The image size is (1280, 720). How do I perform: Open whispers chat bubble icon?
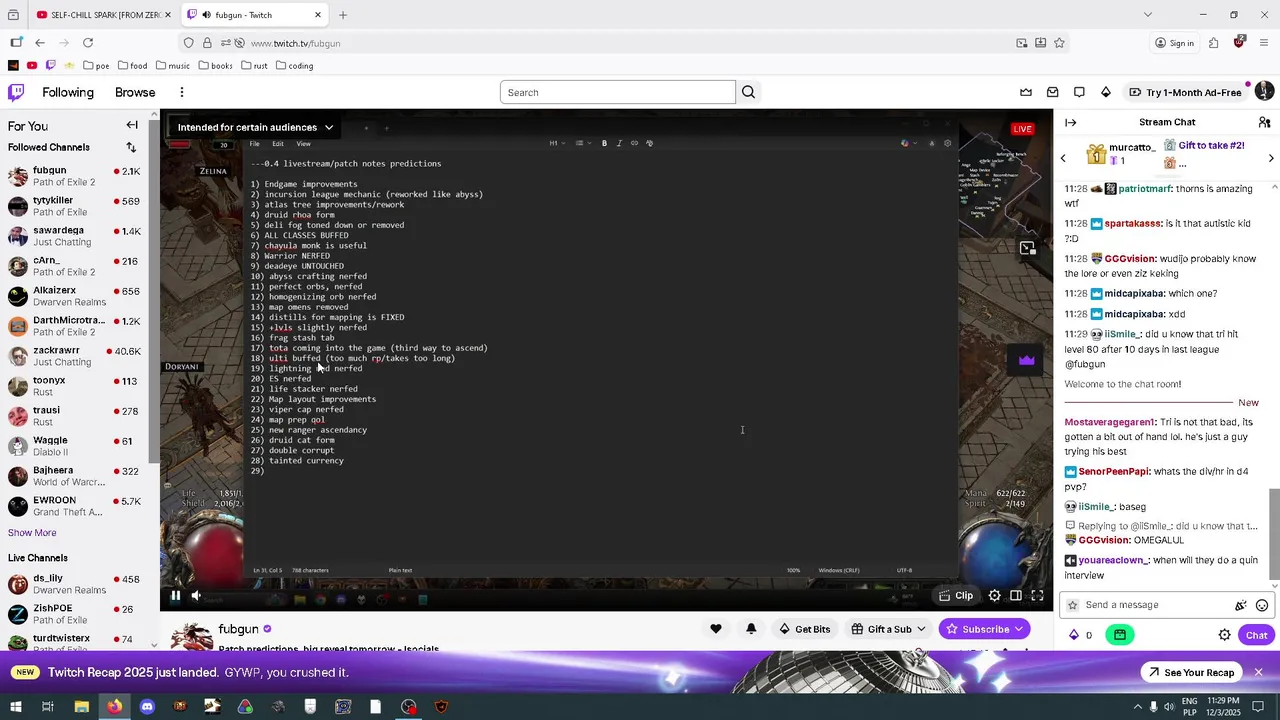pyautogui.click(x=1079, y=92)
